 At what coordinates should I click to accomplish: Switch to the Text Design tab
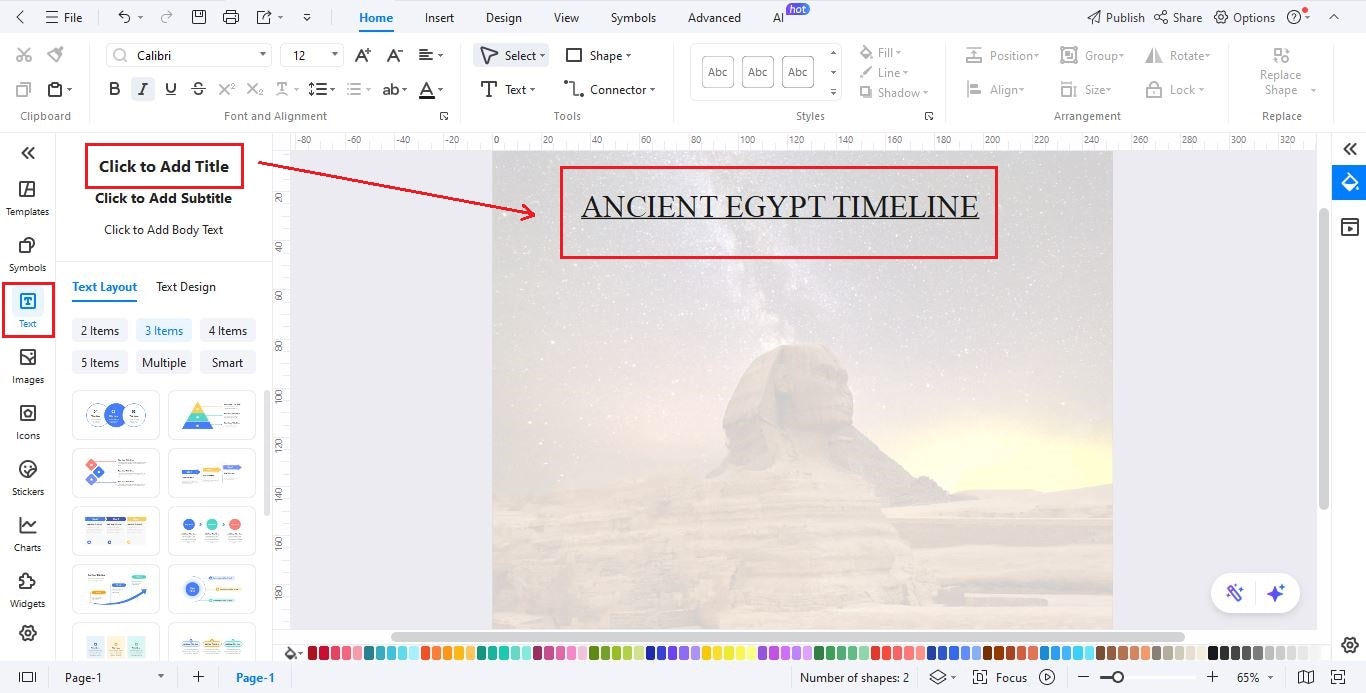click(x=185, y=287)
